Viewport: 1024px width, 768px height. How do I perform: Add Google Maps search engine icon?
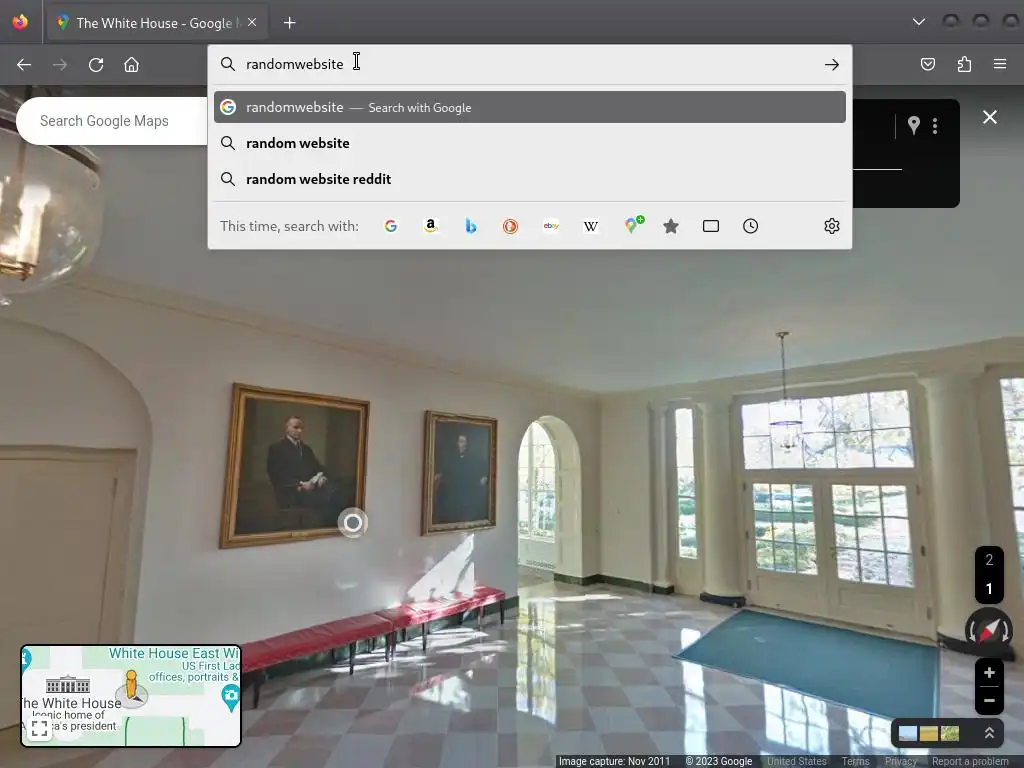[x=633, y=225]
